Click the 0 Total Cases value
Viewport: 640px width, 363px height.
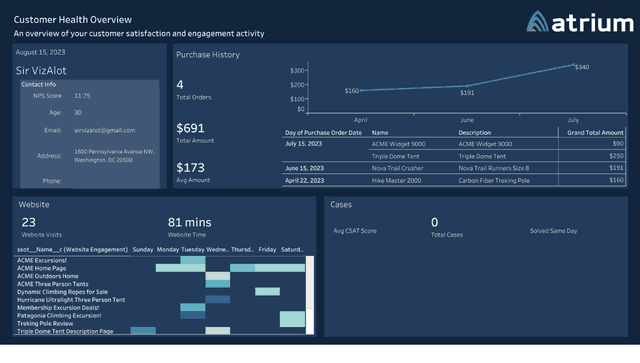tap(434, 222)
